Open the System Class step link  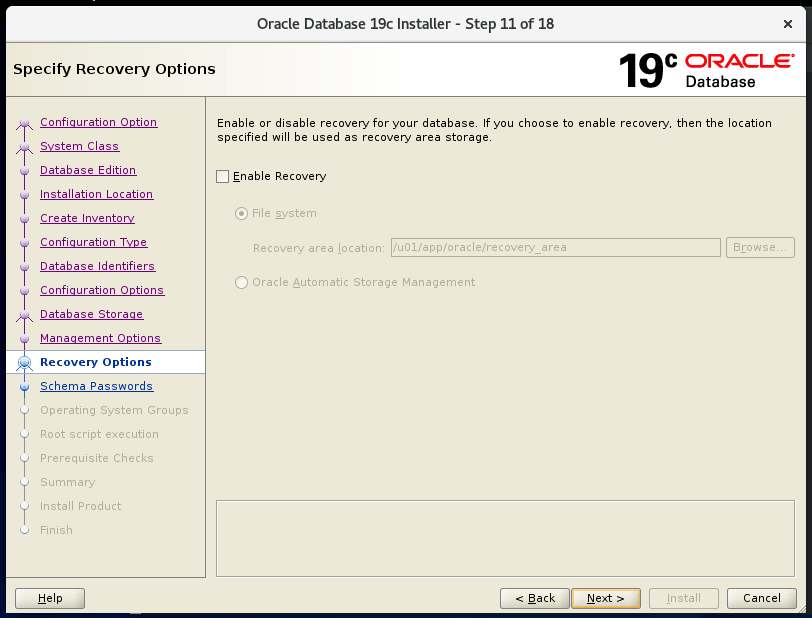80,146
